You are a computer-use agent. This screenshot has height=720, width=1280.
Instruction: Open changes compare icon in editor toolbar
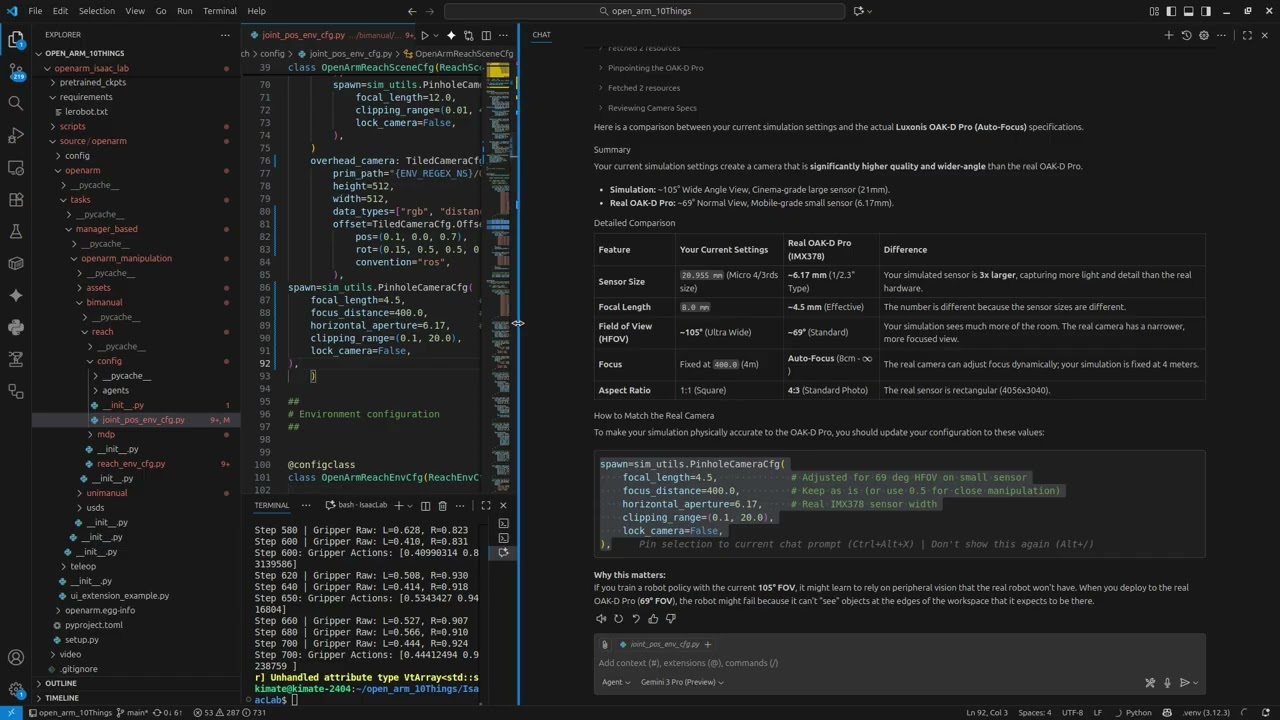click(467, 35)
